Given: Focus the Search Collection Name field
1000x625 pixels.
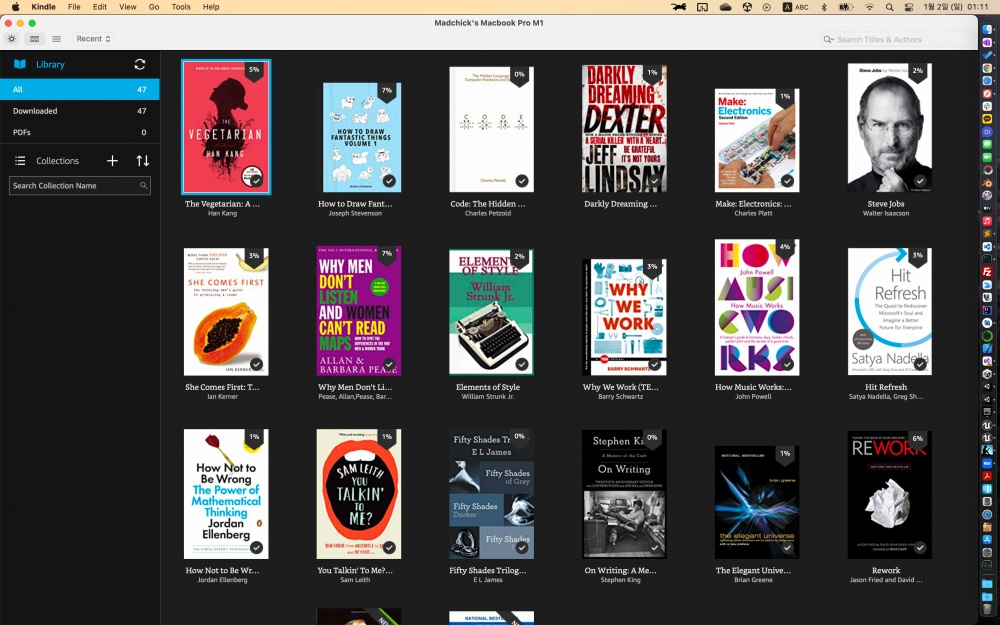Looking at the screenshot, I should [80, 186].
